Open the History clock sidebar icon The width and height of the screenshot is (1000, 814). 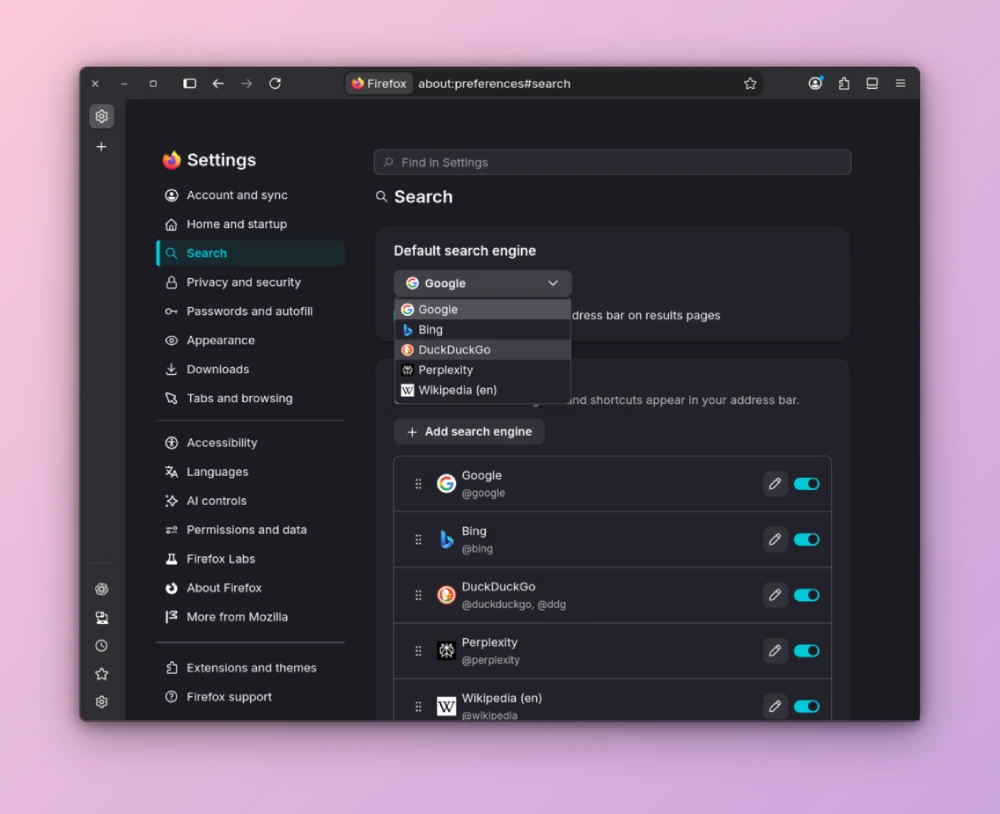[101, 646]
